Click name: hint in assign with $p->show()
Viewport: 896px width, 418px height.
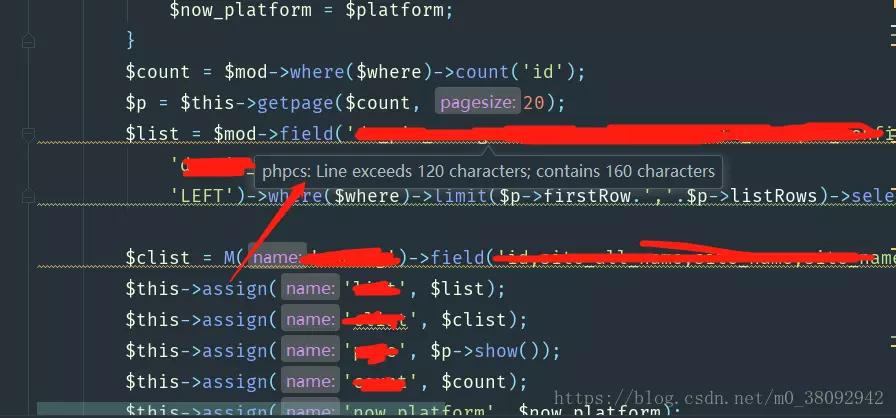[310, 350]
